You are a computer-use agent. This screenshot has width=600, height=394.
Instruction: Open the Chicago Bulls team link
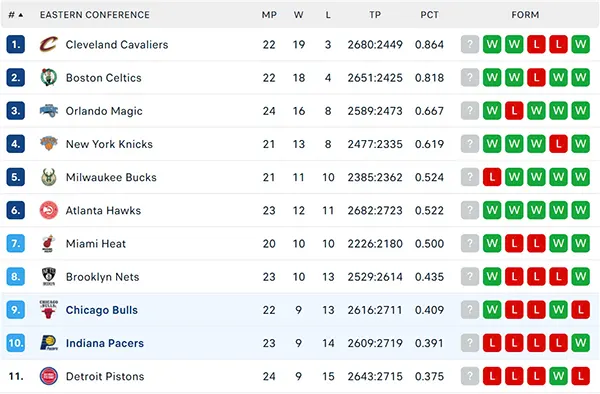point(101,310)
